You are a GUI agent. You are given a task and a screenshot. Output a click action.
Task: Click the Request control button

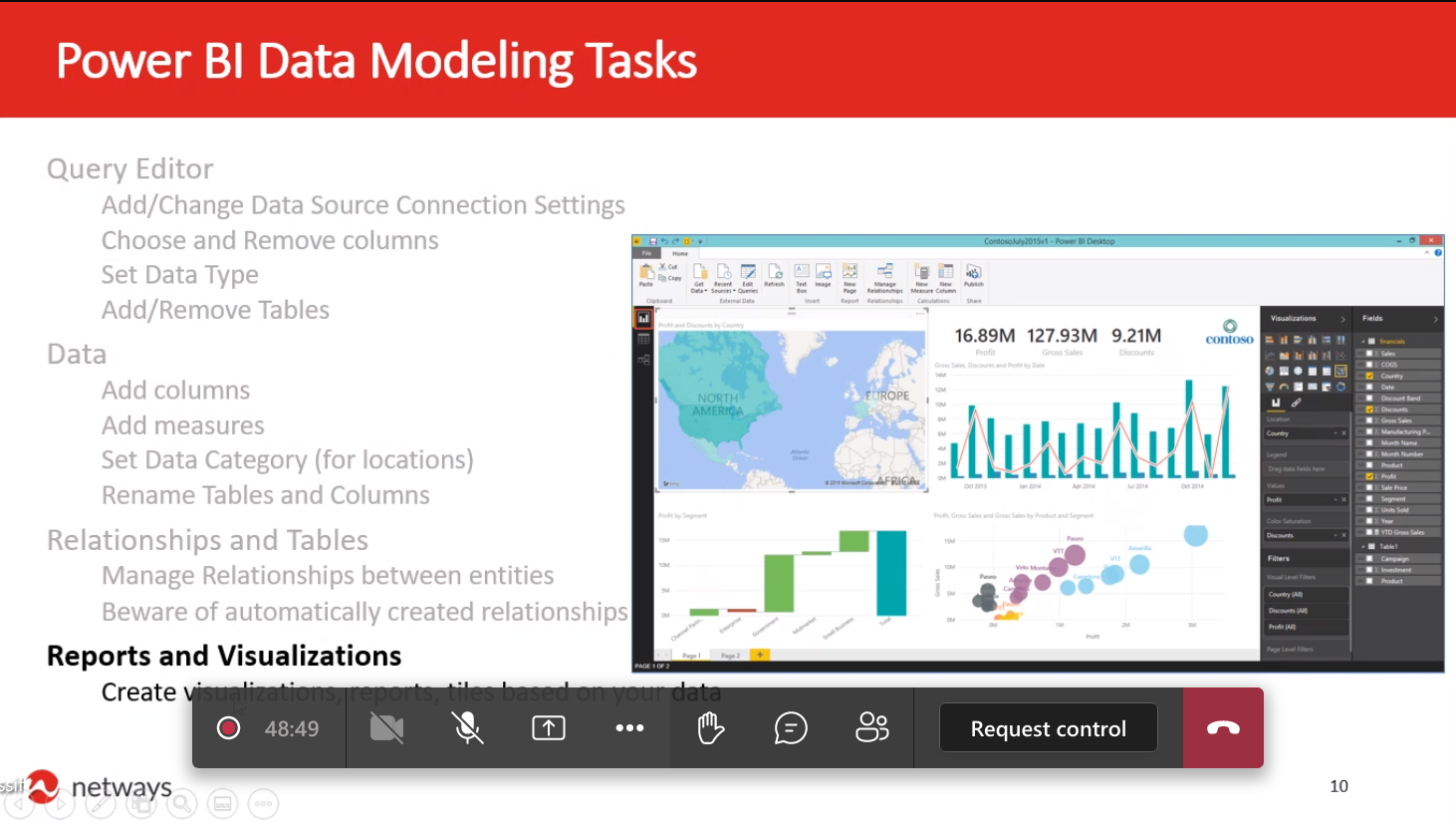pyautogui.click(x=1048, y=728)
